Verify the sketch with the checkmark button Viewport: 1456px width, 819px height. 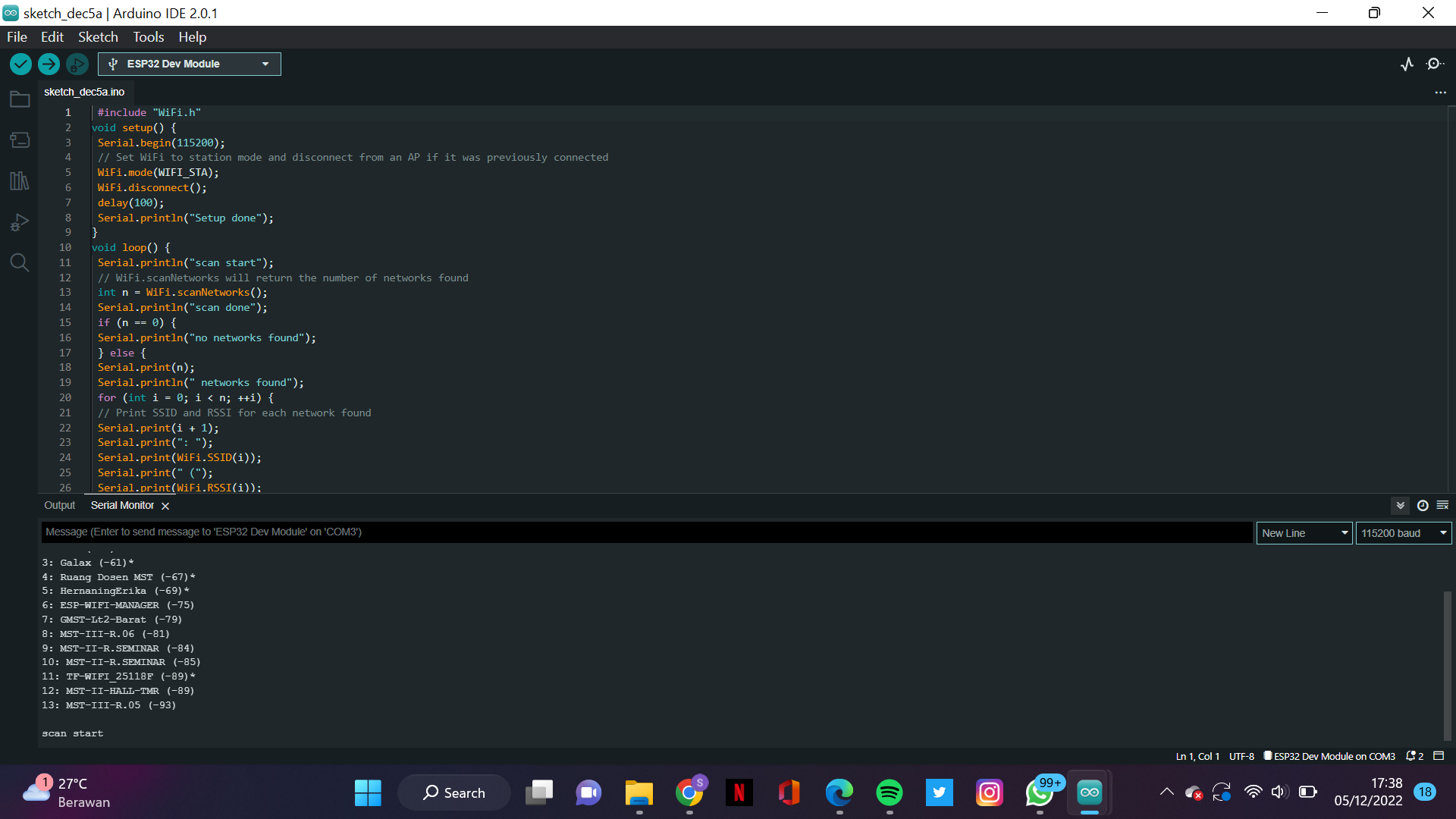pyautogui.click(x=20, y=64)
